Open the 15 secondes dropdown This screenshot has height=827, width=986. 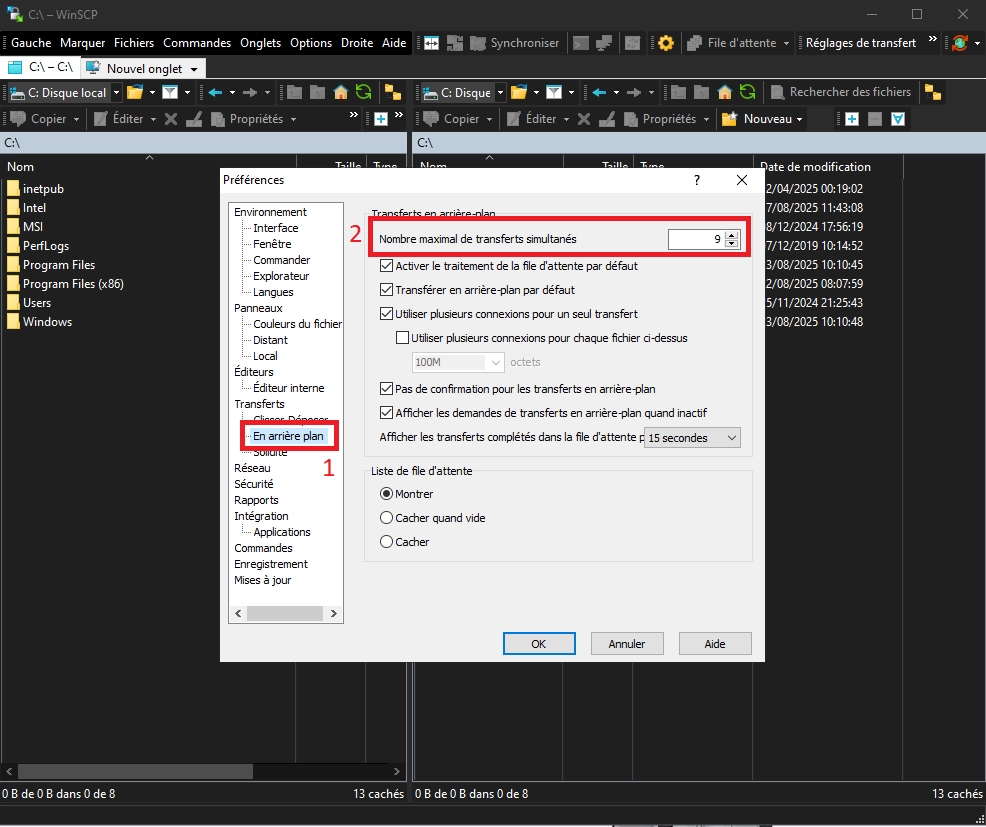[x=692, y=438]
